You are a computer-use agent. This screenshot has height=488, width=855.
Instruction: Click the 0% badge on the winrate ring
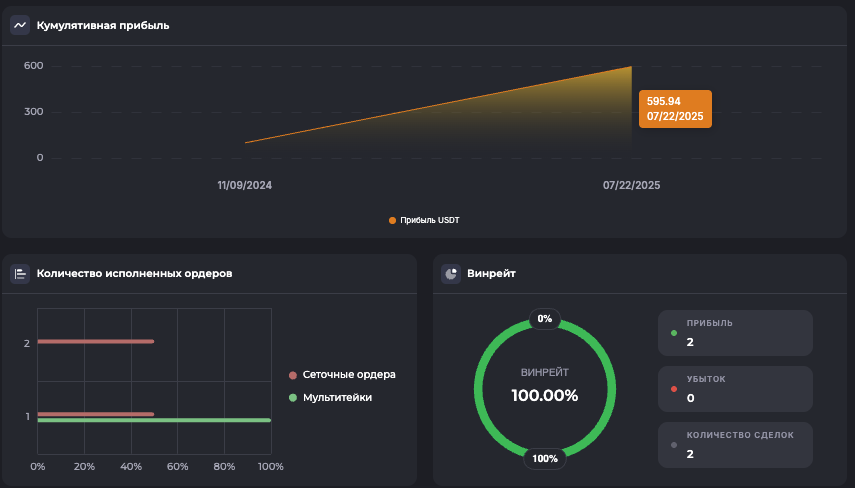tap(545, 319)
